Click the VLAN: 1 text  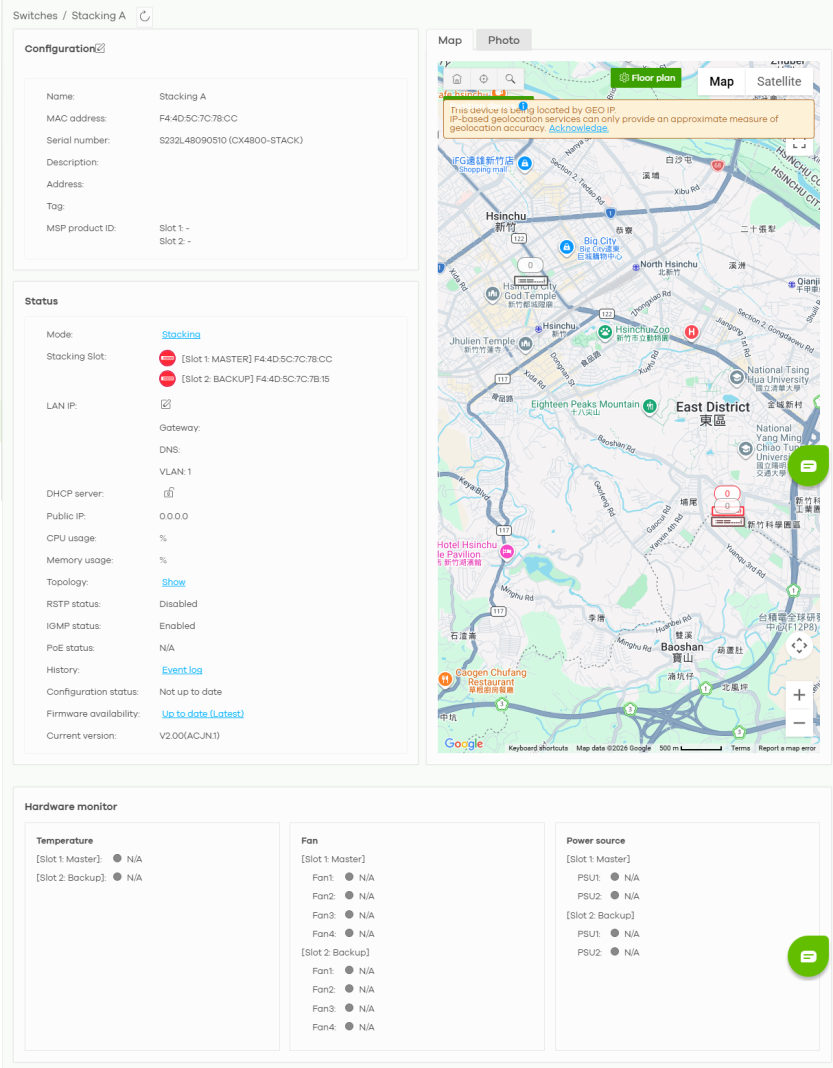175,471
